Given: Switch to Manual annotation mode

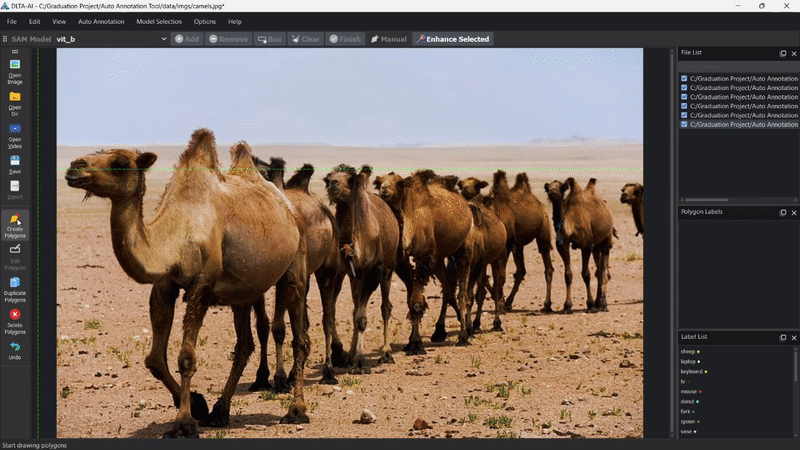Looking at the screenshot, I should (x=389, y=39).
